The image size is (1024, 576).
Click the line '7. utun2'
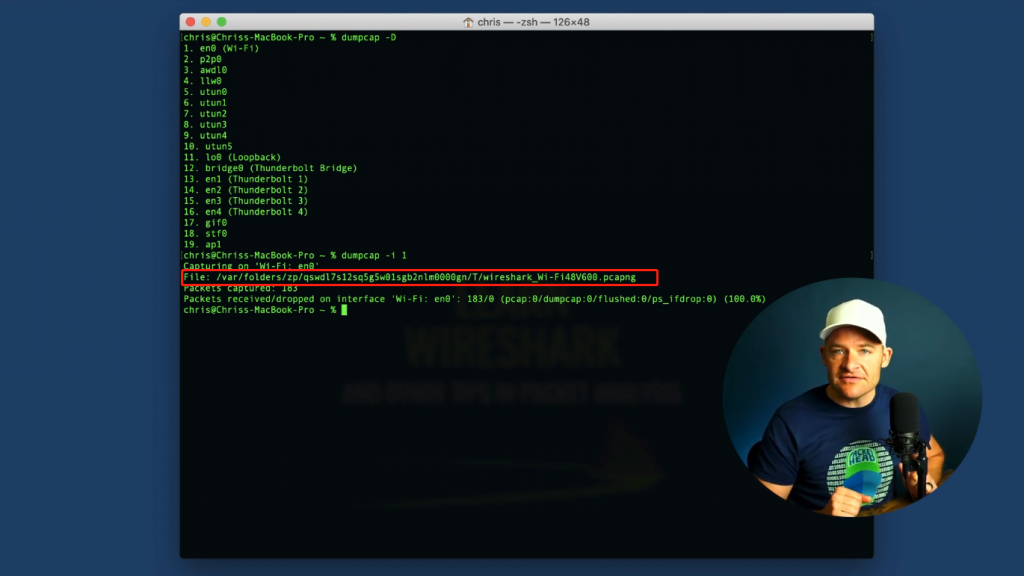pyautogui.click(x=205, y=114)
